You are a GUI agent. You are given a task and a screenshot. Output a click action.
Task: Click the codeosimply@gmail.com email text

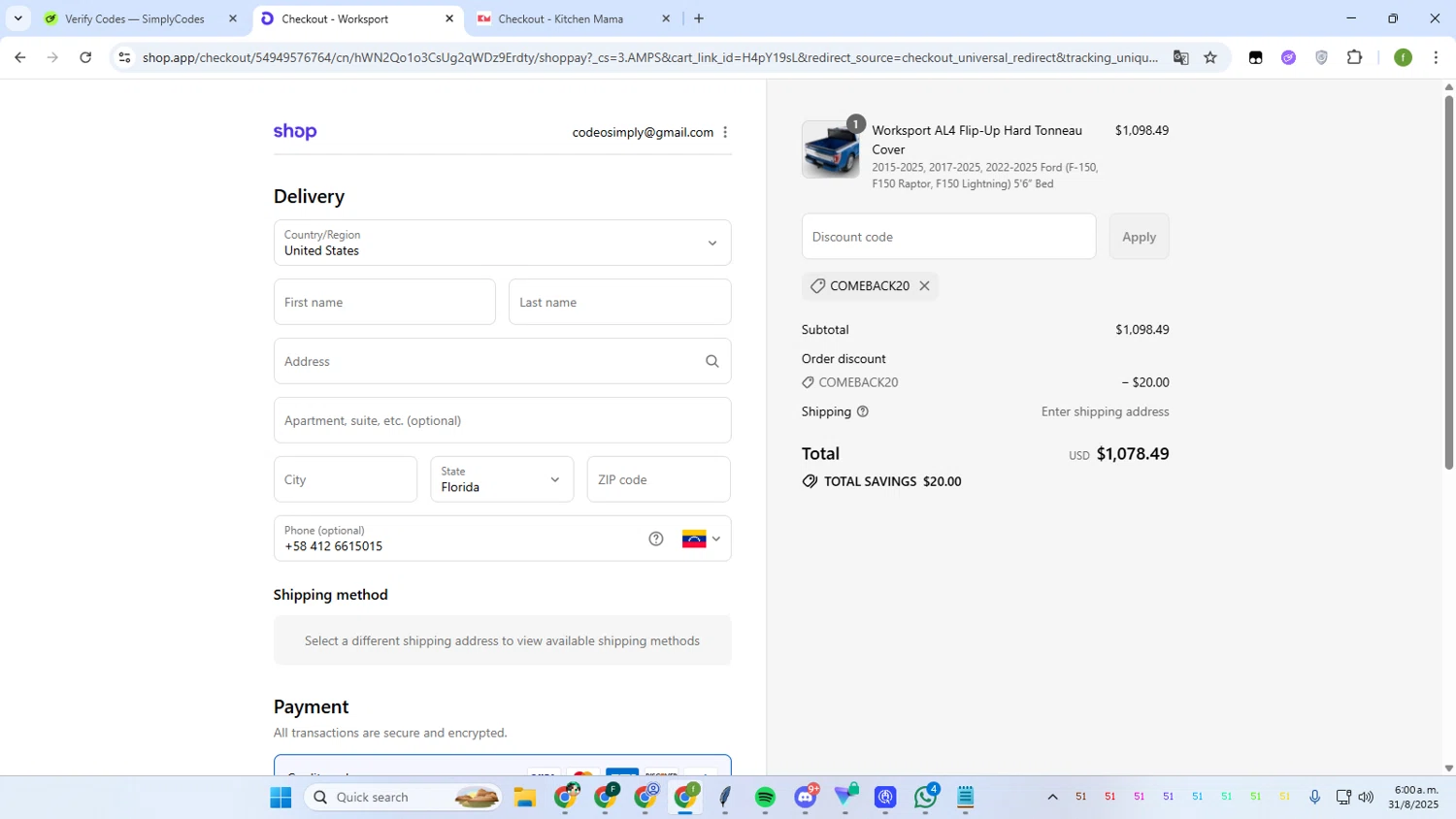tap(643, 132)
